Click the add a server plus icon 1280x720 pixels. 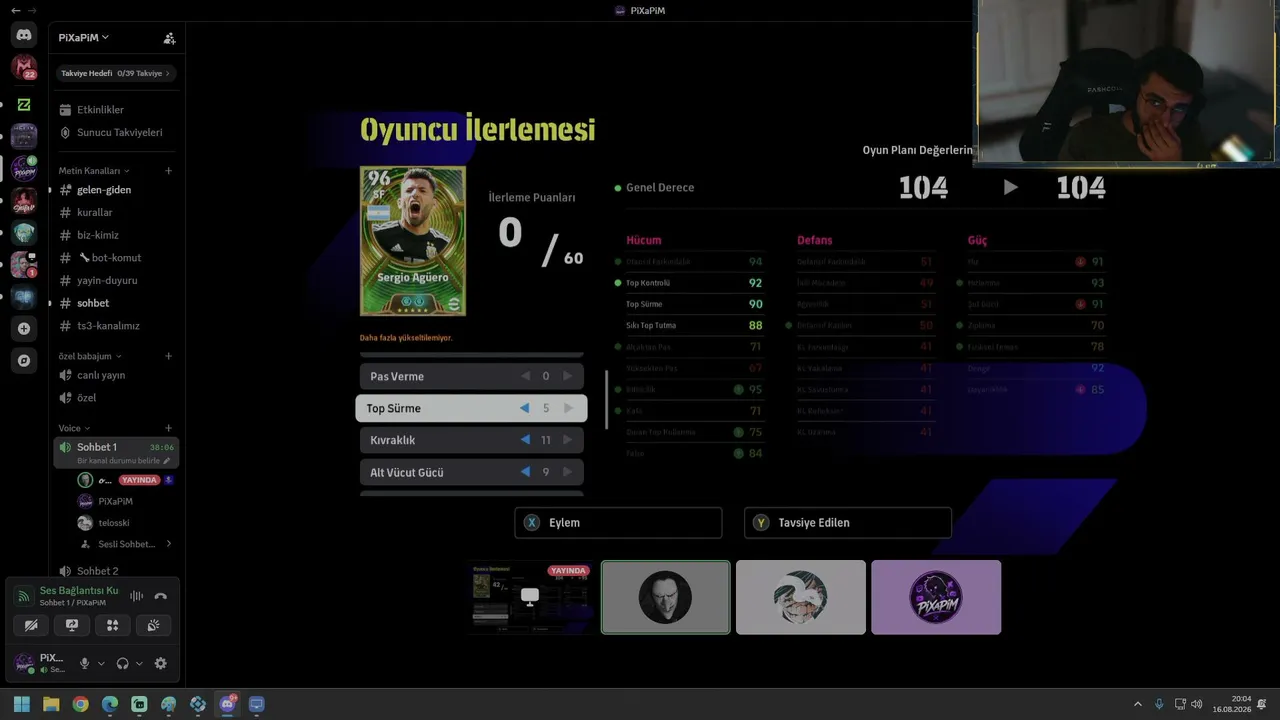[24, 328]
